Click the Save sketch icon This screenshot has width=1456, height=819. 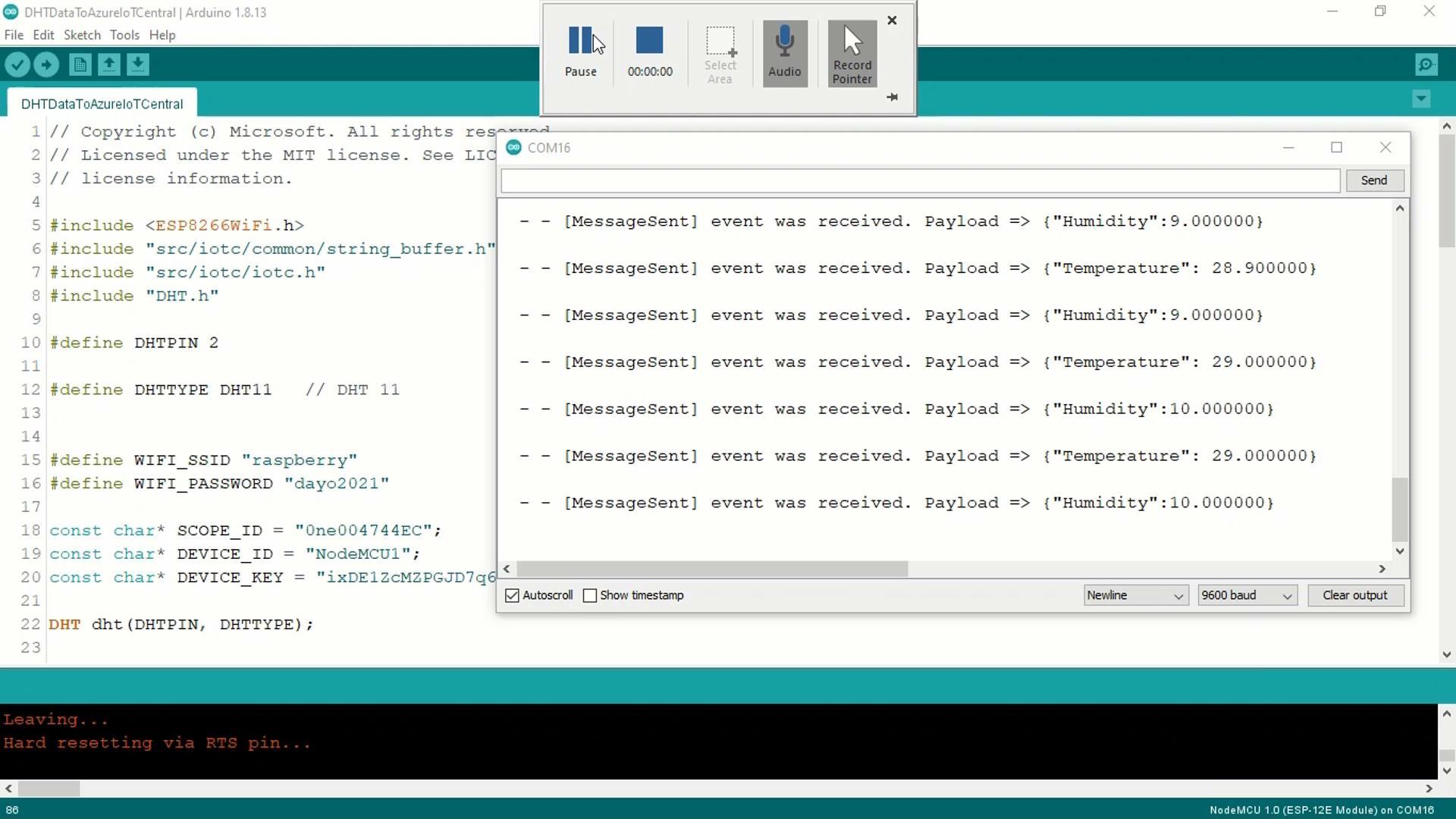tap(137, 64)
